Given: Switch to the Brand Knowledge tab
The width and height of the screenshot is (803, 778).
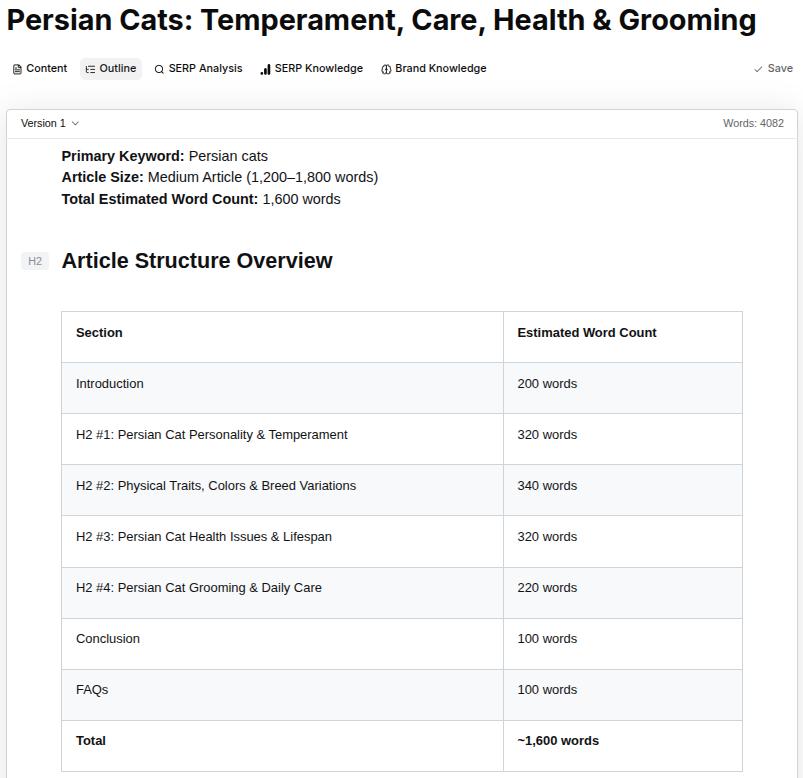Looking at the screenshot, I should click(x=433, y=68).
